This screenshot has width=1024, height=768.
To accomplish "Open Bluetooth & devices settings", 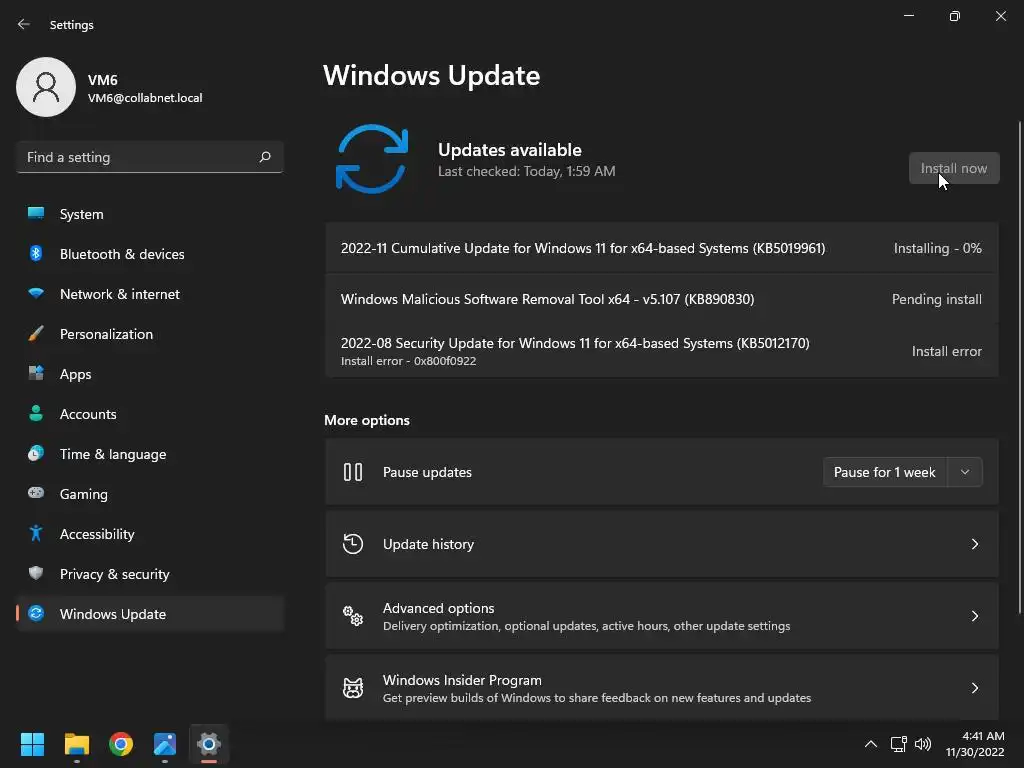I will click(x=150, y=253).
